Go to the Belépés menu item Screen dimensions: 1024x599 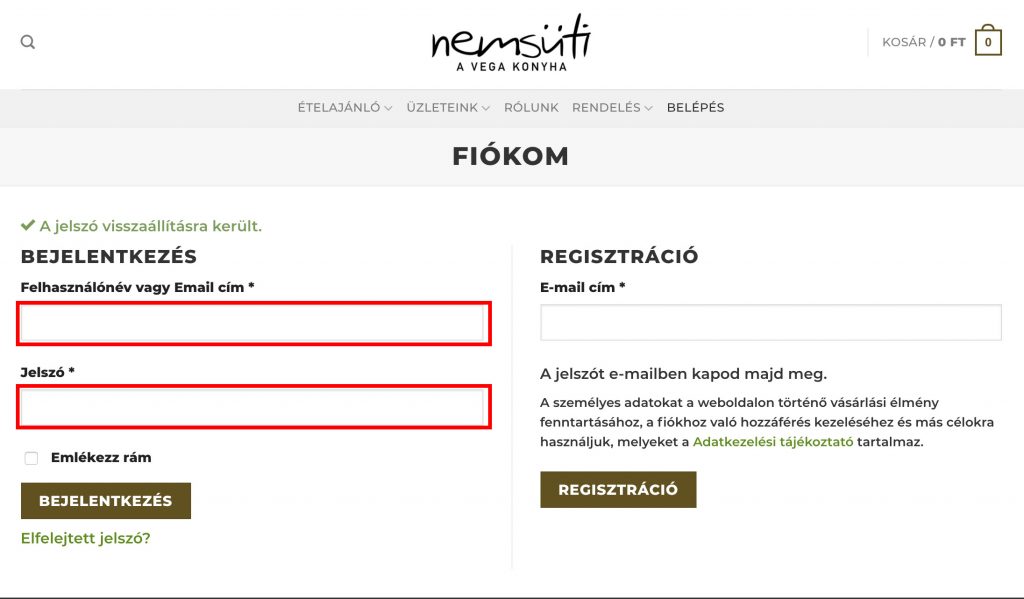(695, 108)
